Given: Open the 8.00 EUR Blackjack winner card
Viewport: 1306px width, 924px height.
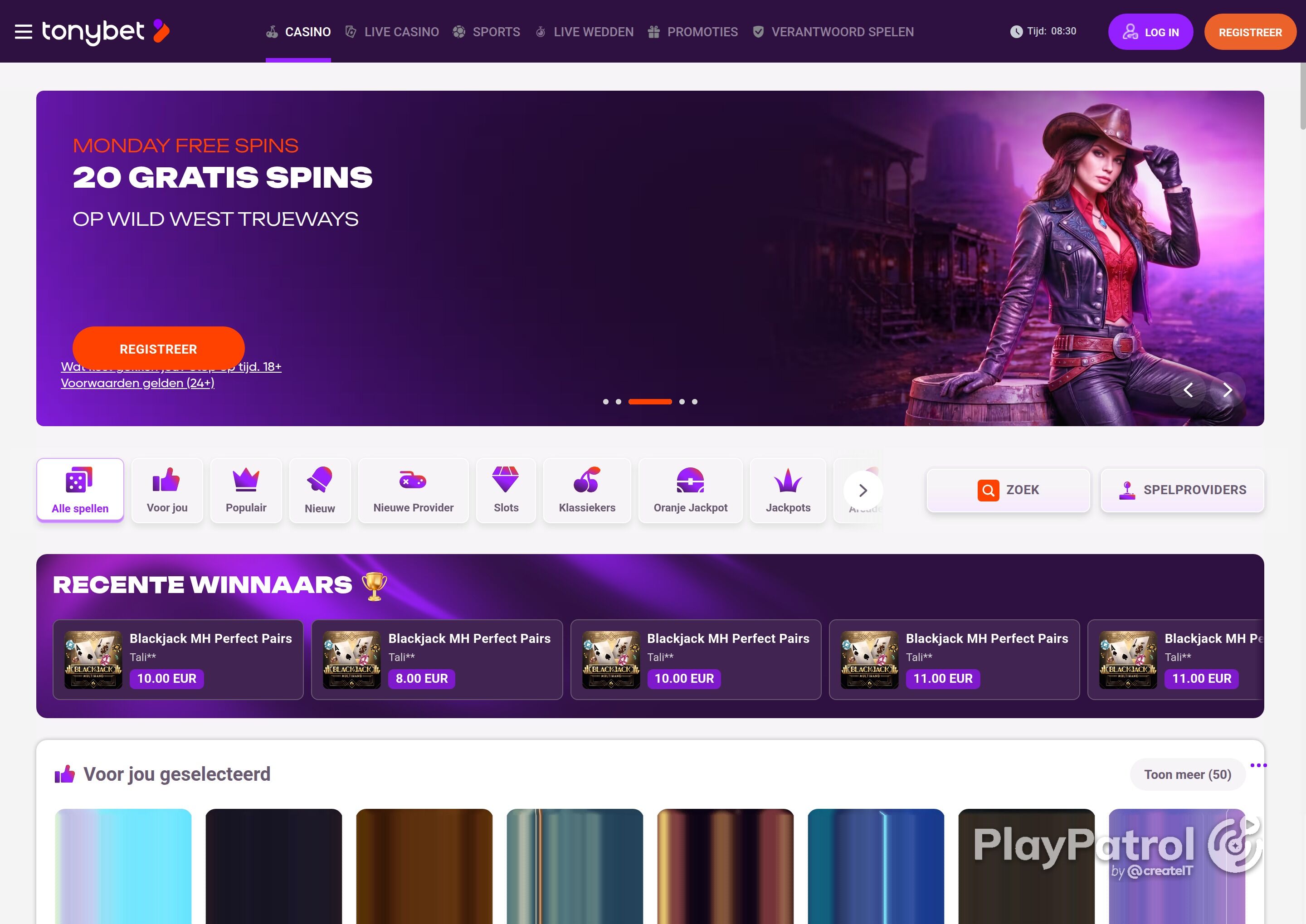Looking at the screenshot, I should coord(437,659).
